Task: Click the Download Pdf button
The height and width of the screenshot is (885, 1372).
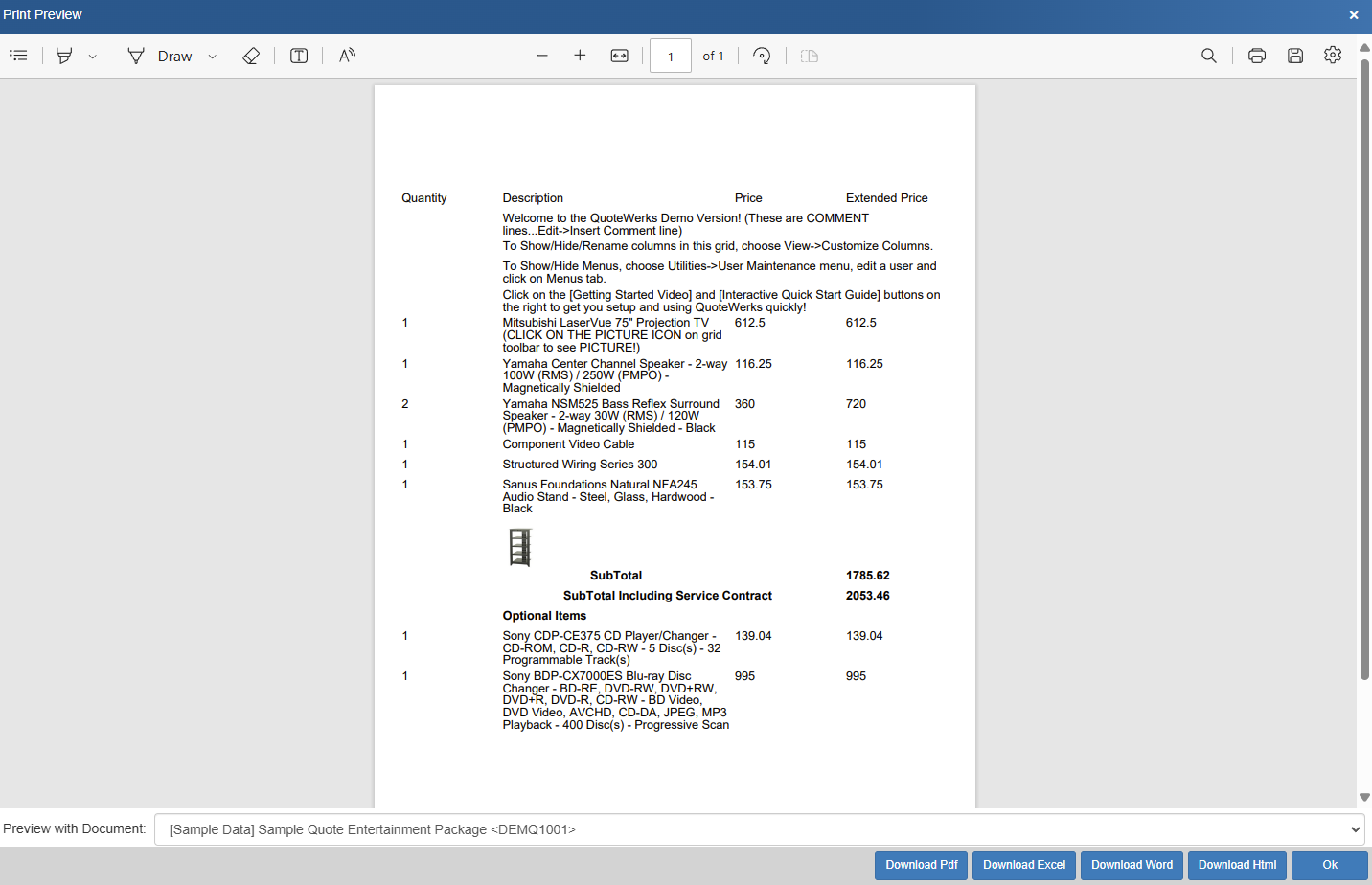Action: tap(921, 865)
